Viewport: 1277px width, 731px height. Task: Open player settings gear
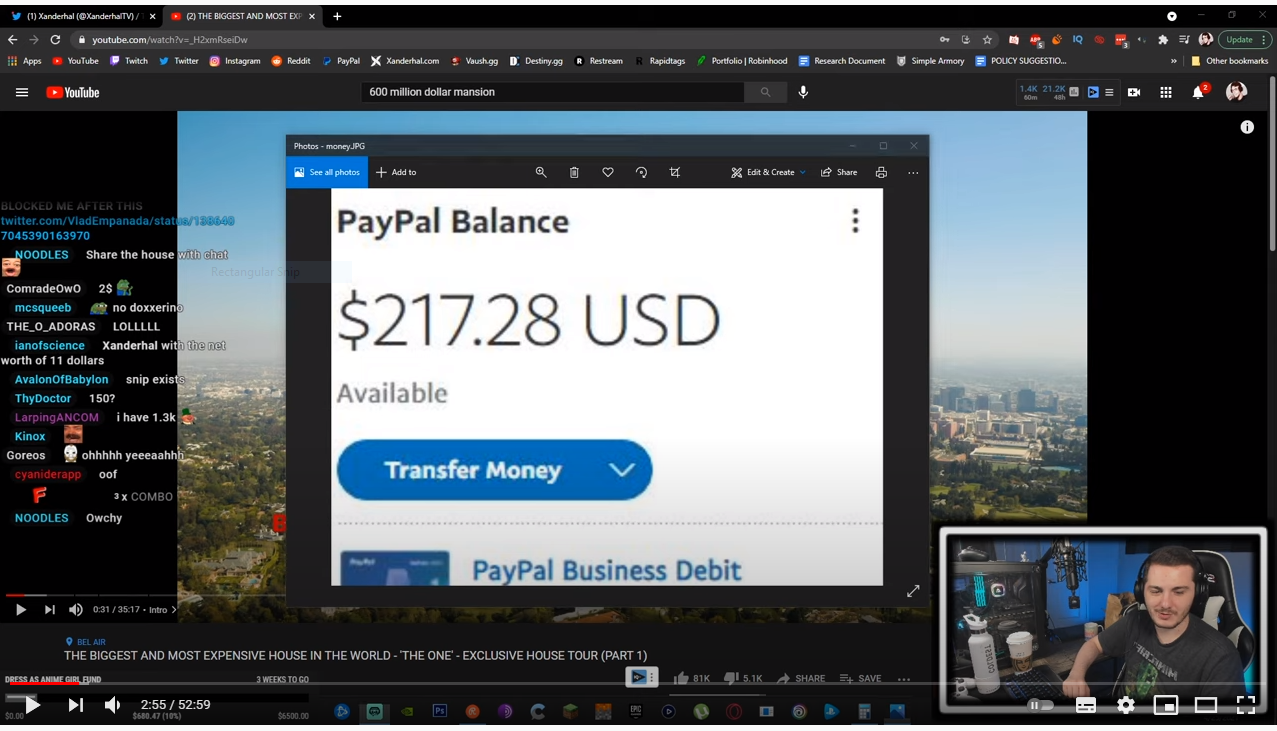coord(1126,705)
